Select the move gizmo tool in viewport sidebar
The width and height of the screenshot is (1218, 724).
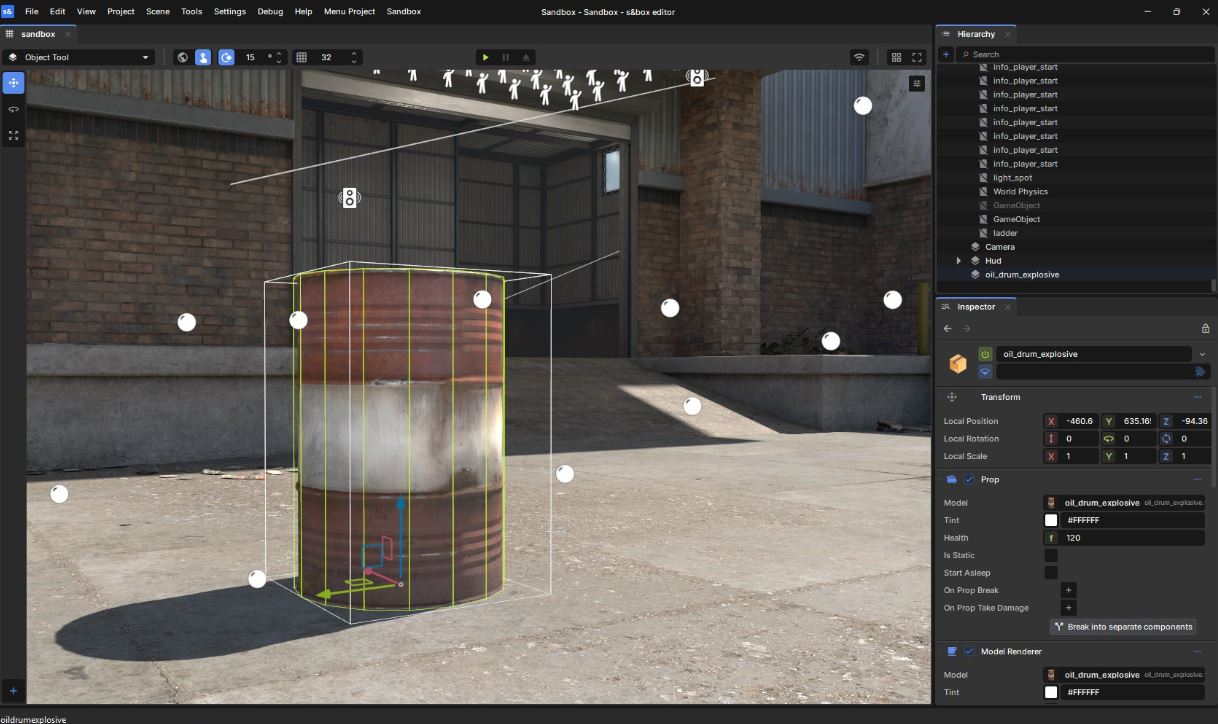coord(13,82)
